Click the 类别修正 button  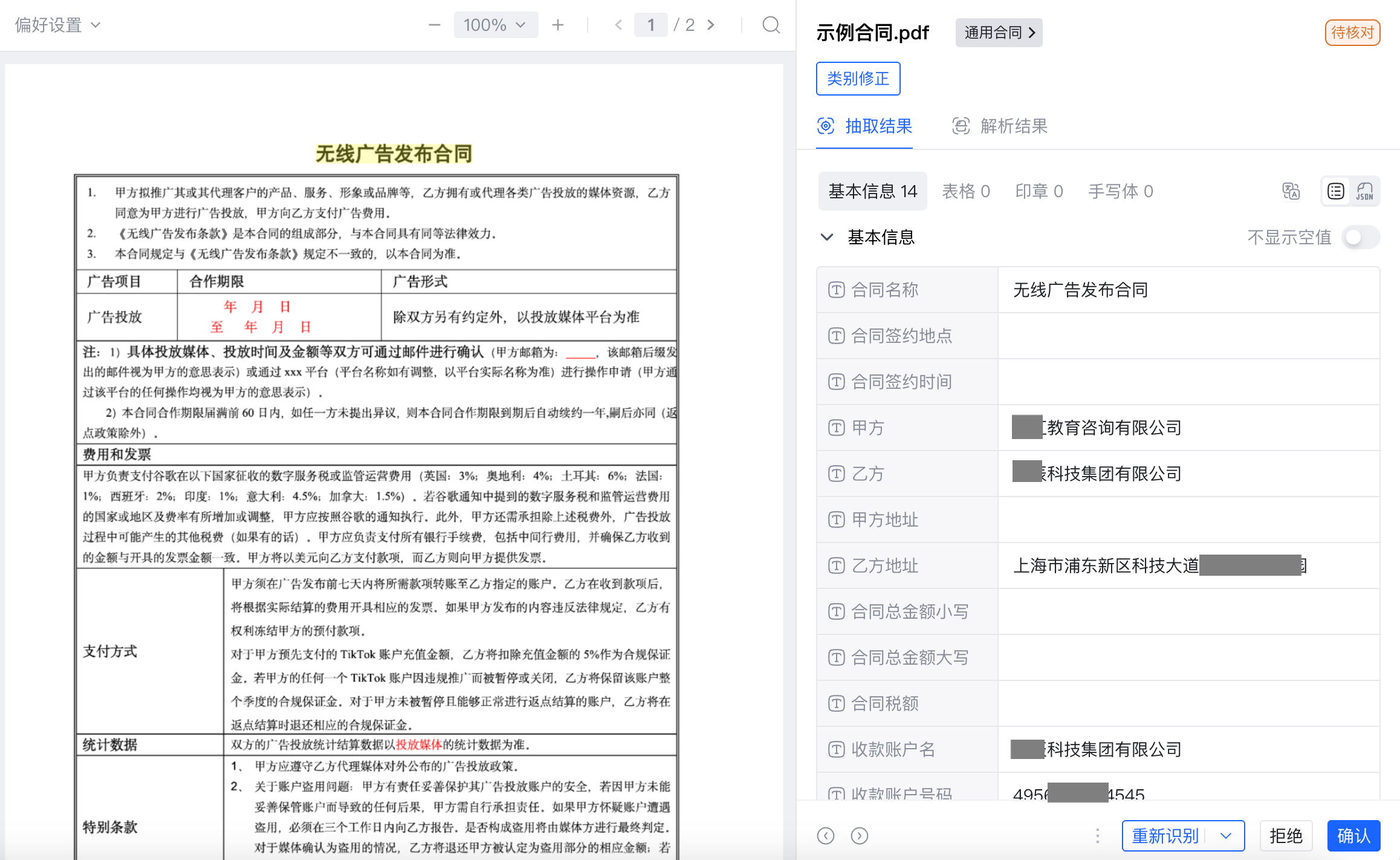pyautogui.click(x=857, y=79)
